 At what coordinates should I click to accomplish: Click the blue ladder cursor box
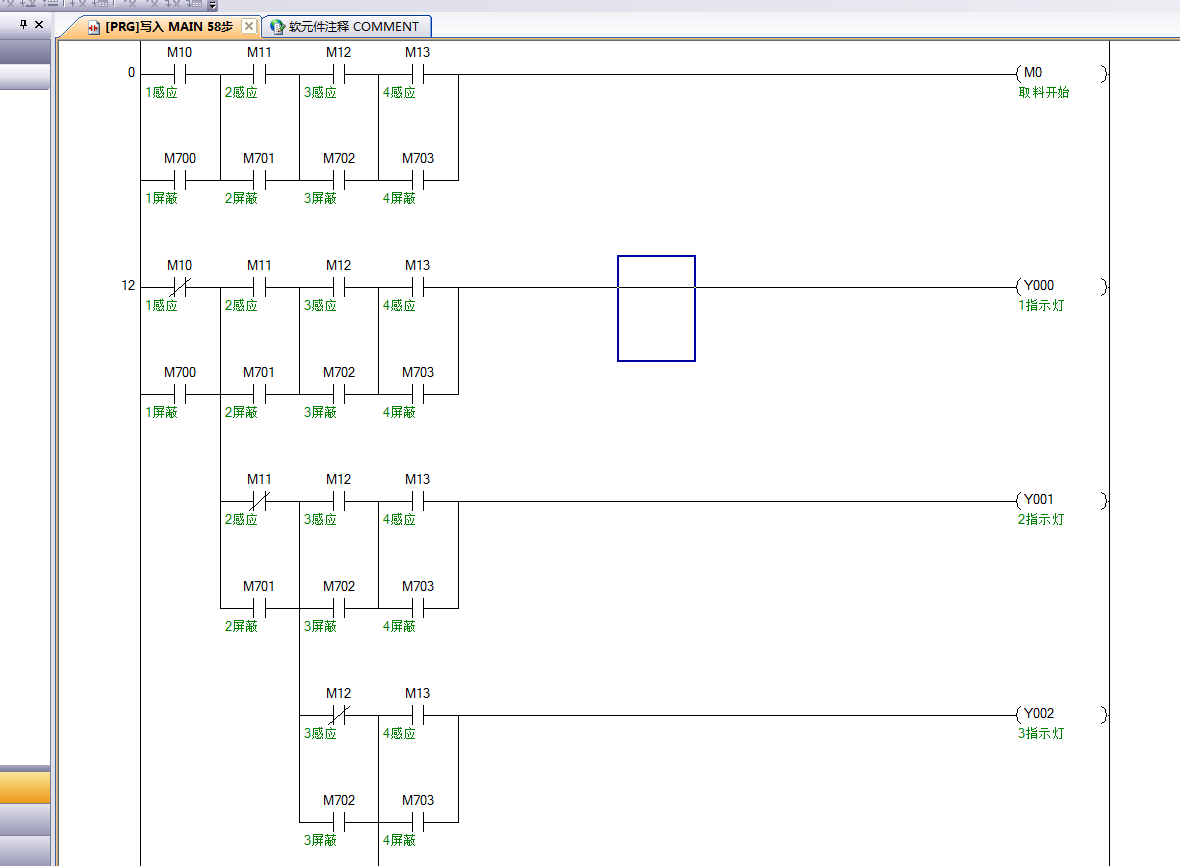(x=656, y=308)
